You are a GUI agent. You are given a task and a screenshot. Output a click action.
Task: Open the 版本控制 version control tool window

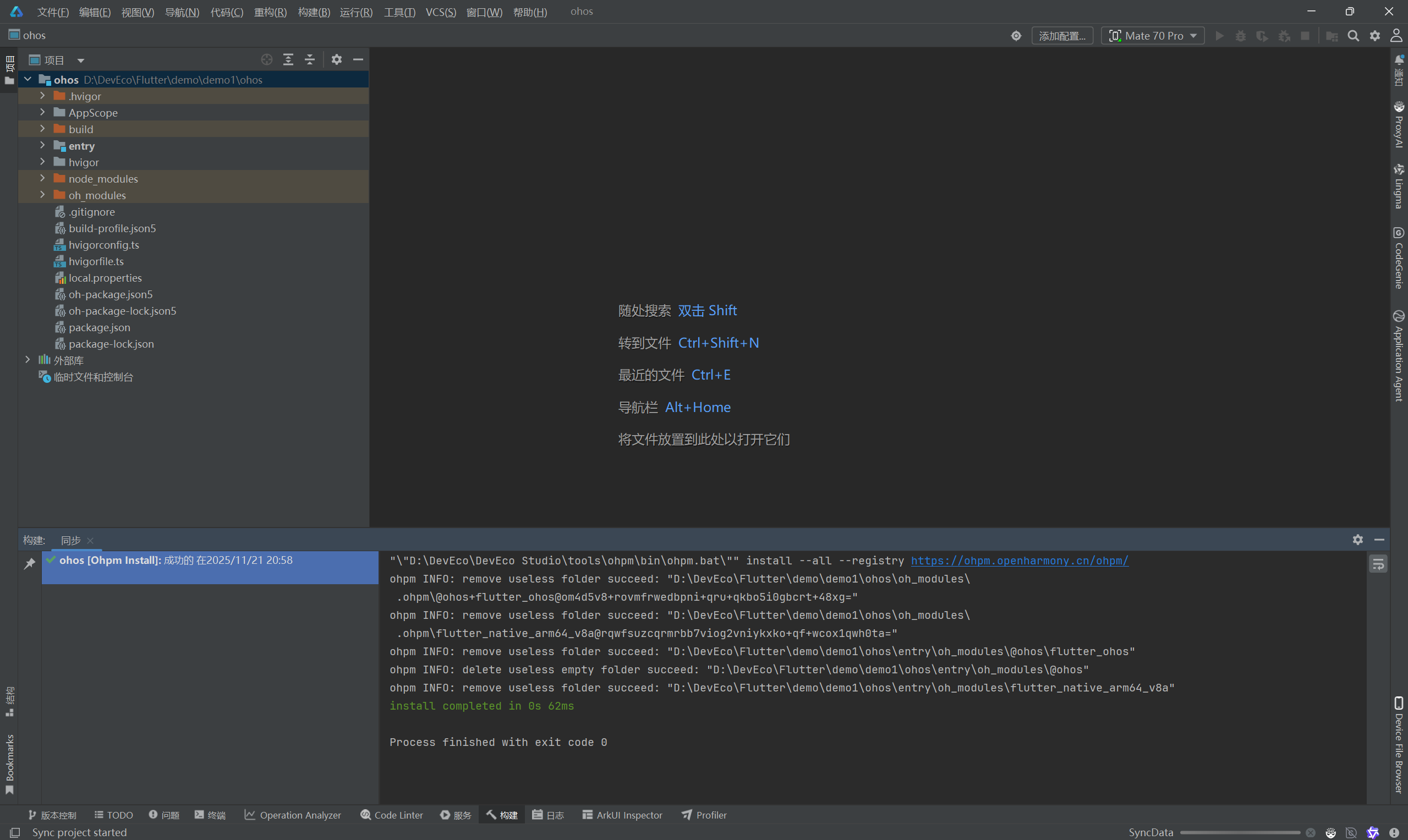click(x=52, y=815)
